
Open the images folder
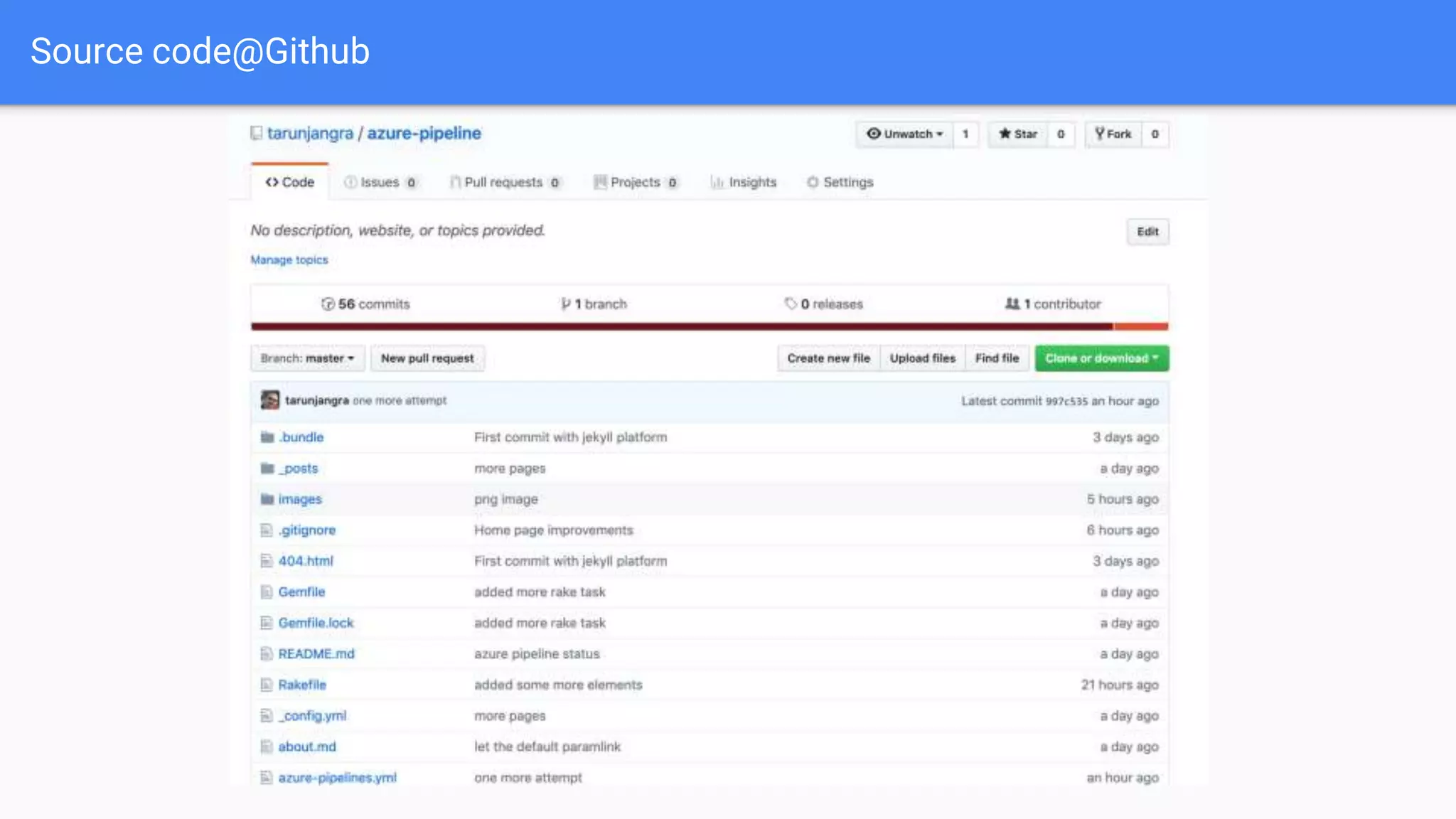pos(300,499)
